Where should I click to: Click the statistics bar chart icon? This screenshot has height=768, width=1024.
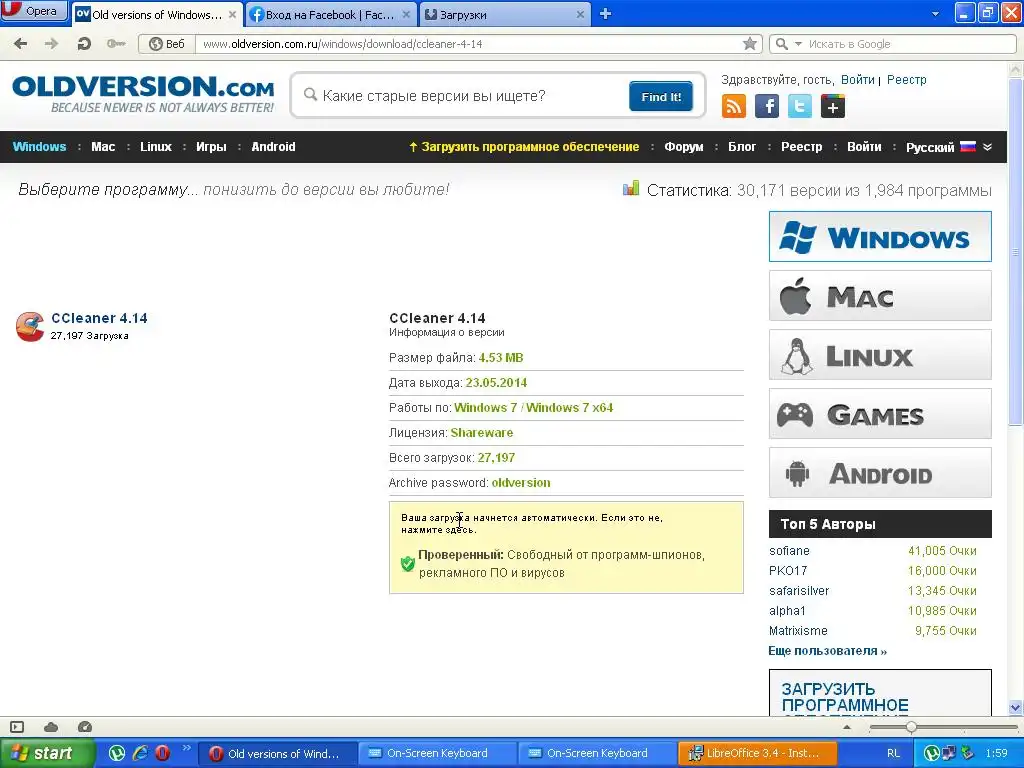point(631,189)
